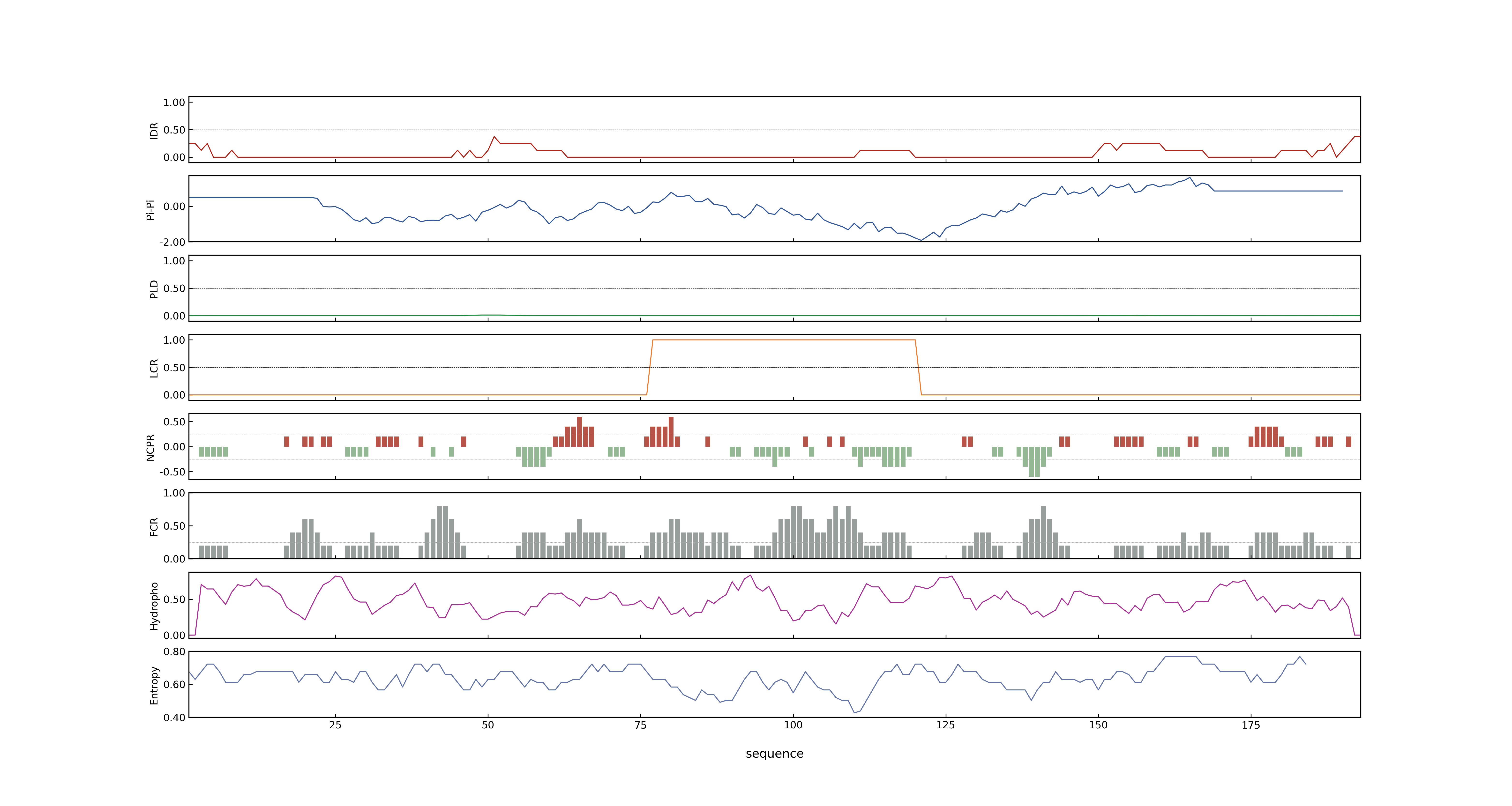
Task: Click the Pi-Pi y-axis label
Action: tap(150, 209)
